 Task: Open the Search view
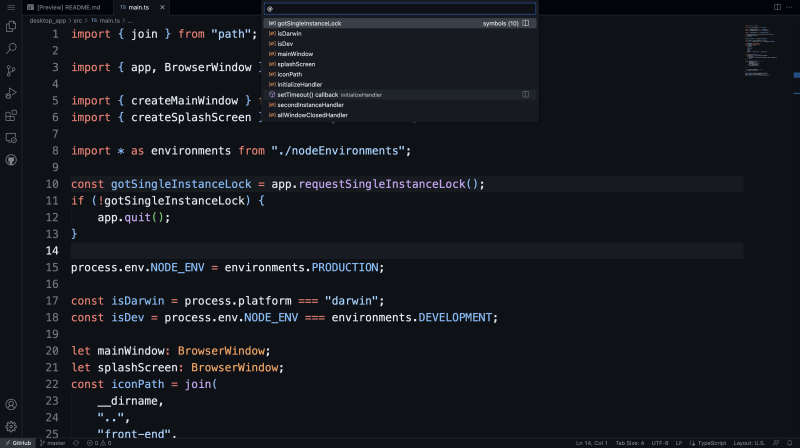[x=11, y=48]
